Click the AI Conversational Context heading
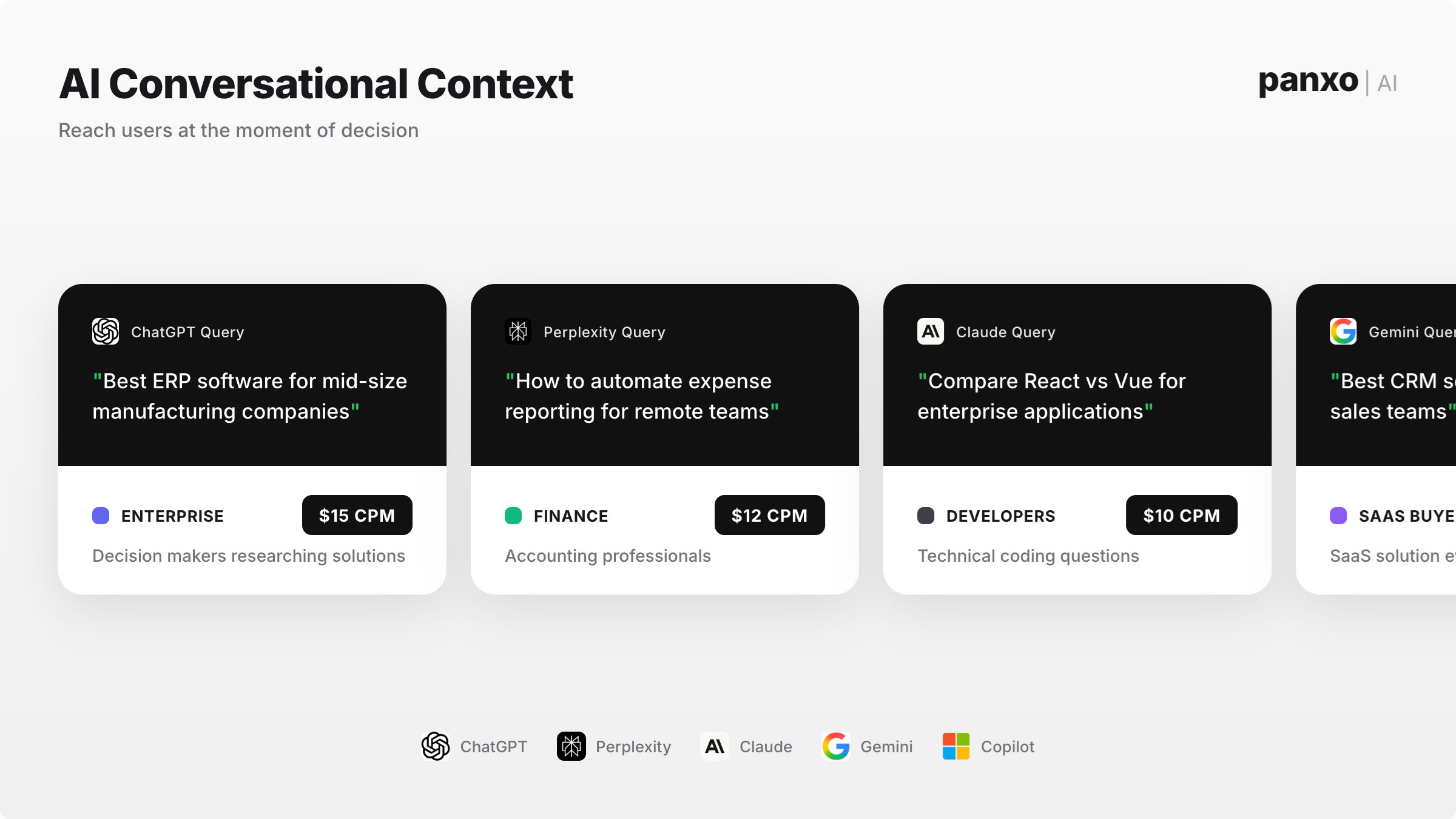The width and height of the screenshot is (1456, 819). (315, 84)
